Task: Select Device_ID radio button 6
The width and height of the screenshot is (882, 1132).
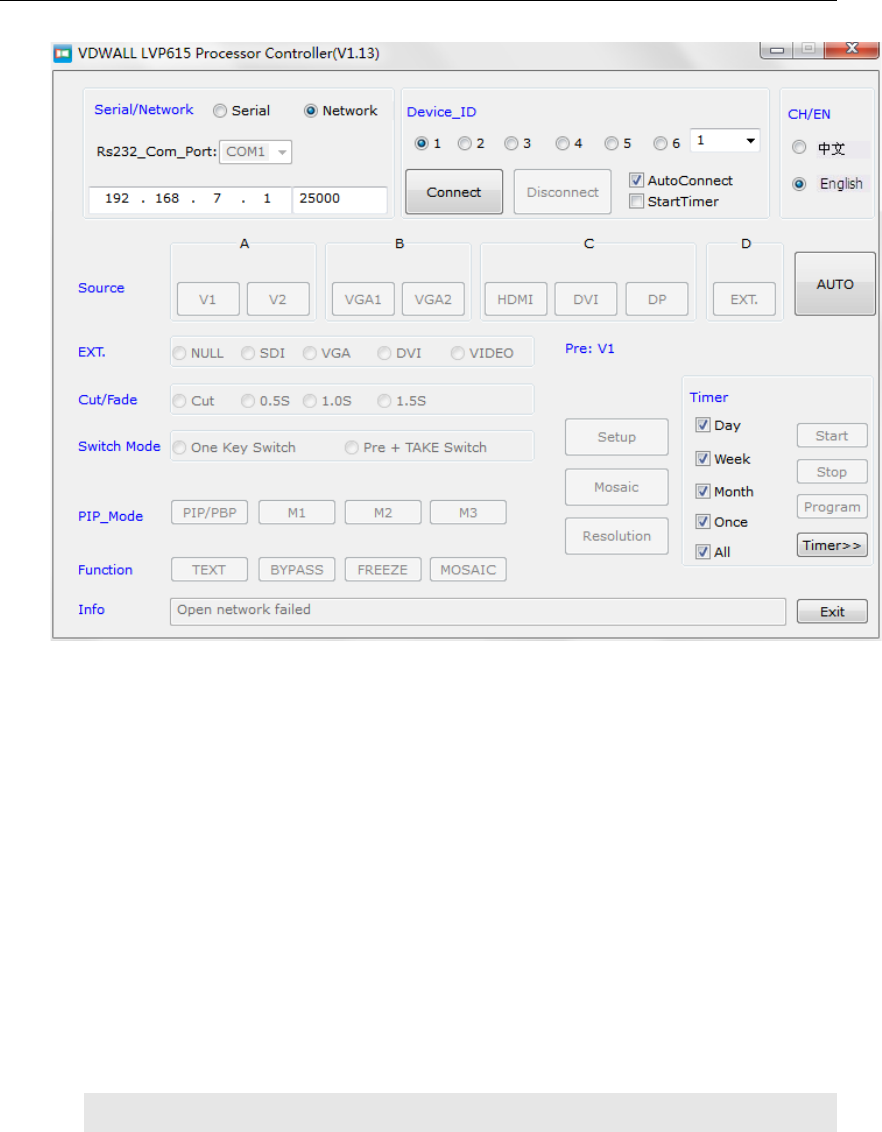Action: tap(660, 144)
